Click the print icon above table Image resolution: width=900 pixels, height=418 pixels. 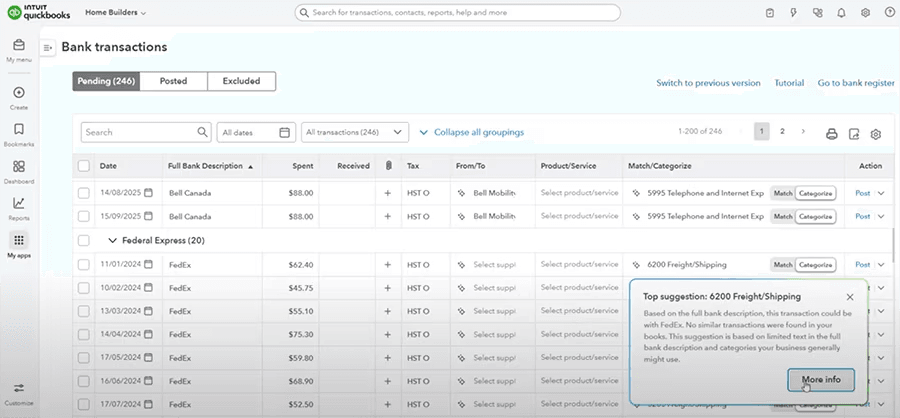[831, 134]
